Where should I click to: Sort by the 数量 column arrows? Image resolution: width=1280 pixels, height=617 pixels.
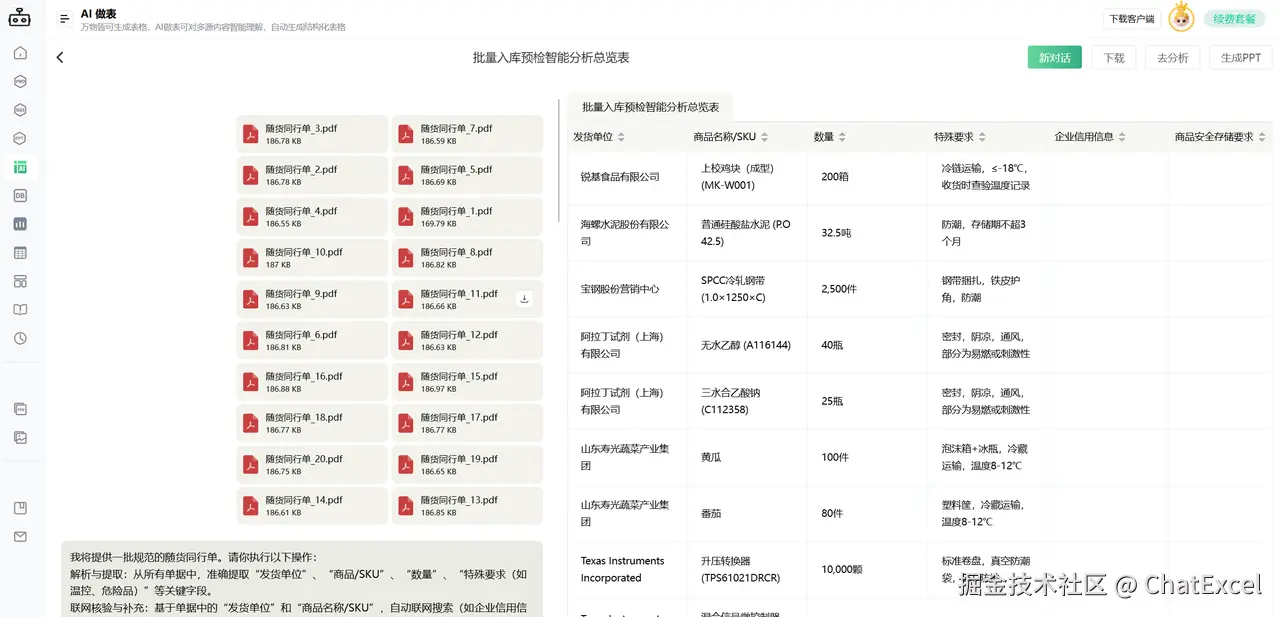point(842,137)
